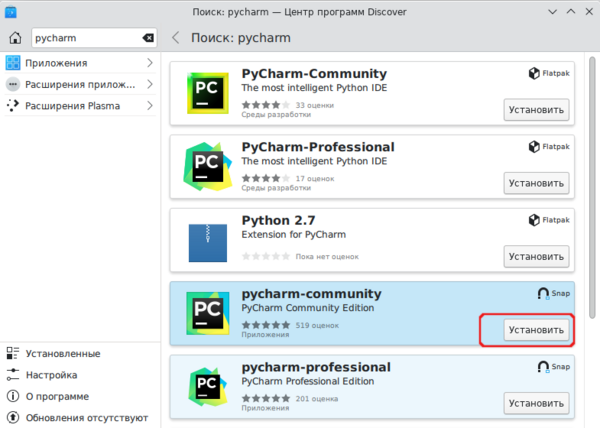Click Пока нет оценок text

pos(327,257)
